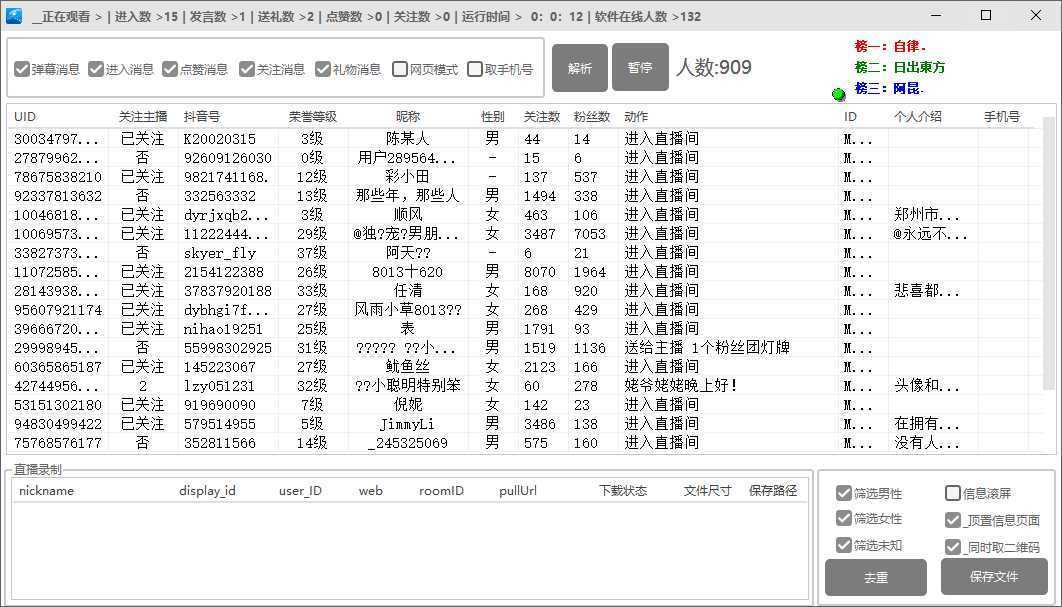Click the green status indicator dot
This screenshot has height=607, width=1062.
pyautogui.click(x=838, y=93)
